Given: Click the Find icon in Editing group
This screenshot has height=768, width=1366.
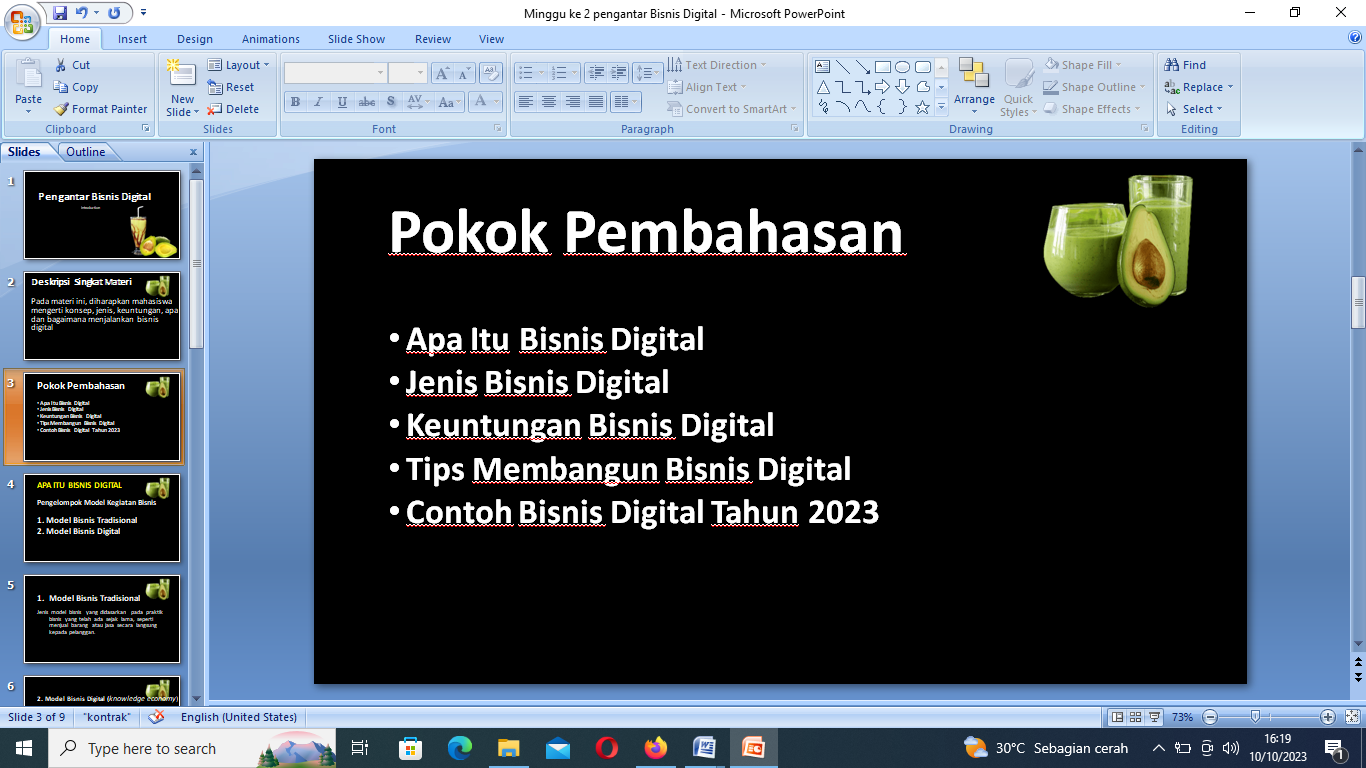Looking at the screenshot, I should pyautogui.click(x=1186, y=65).
